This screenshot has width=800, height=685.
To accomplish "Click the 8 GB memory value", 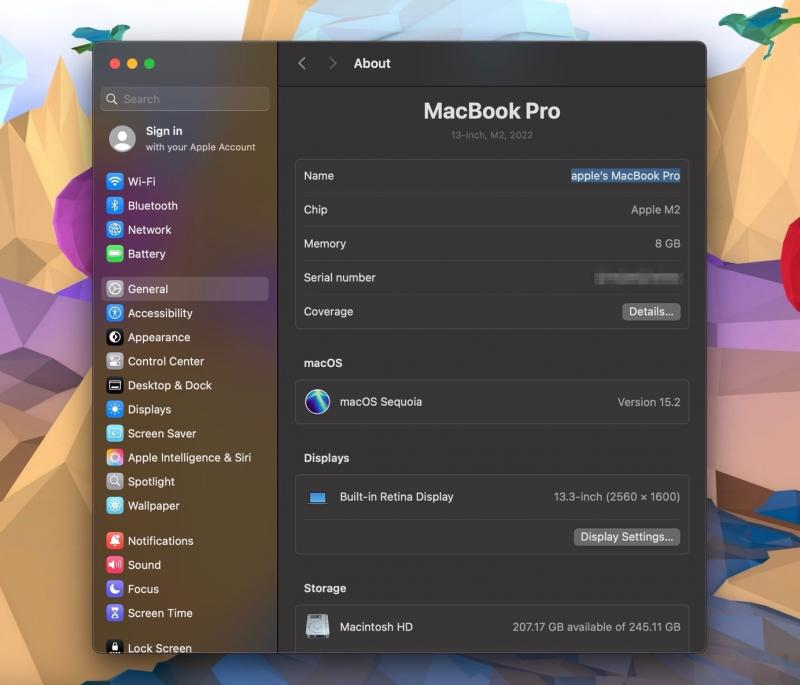I will [x=667, y=244].
